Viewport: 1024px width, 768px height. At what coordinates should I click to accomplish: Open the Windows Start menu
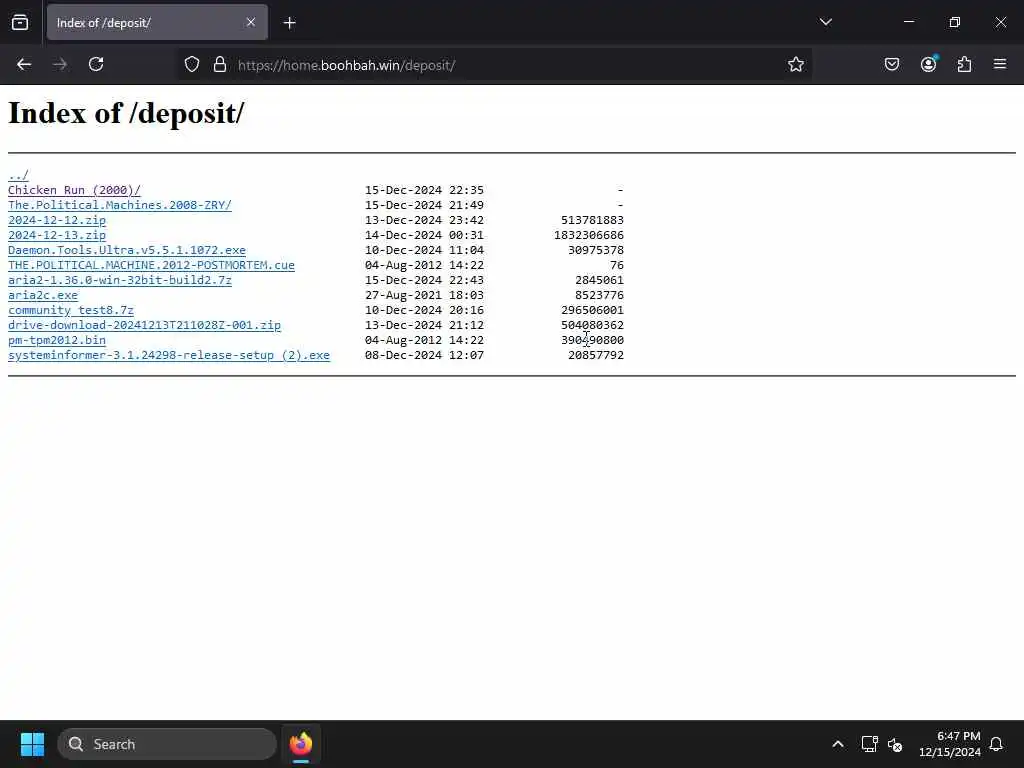click(32, 744)
